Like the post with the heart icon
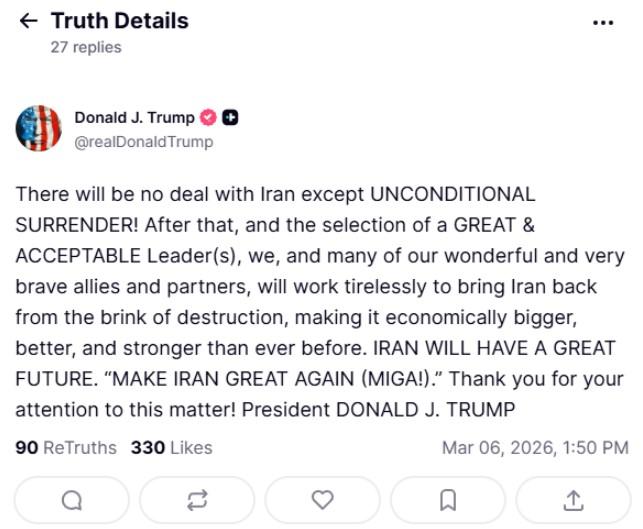643x529 pixels. (x=322, y=499)
